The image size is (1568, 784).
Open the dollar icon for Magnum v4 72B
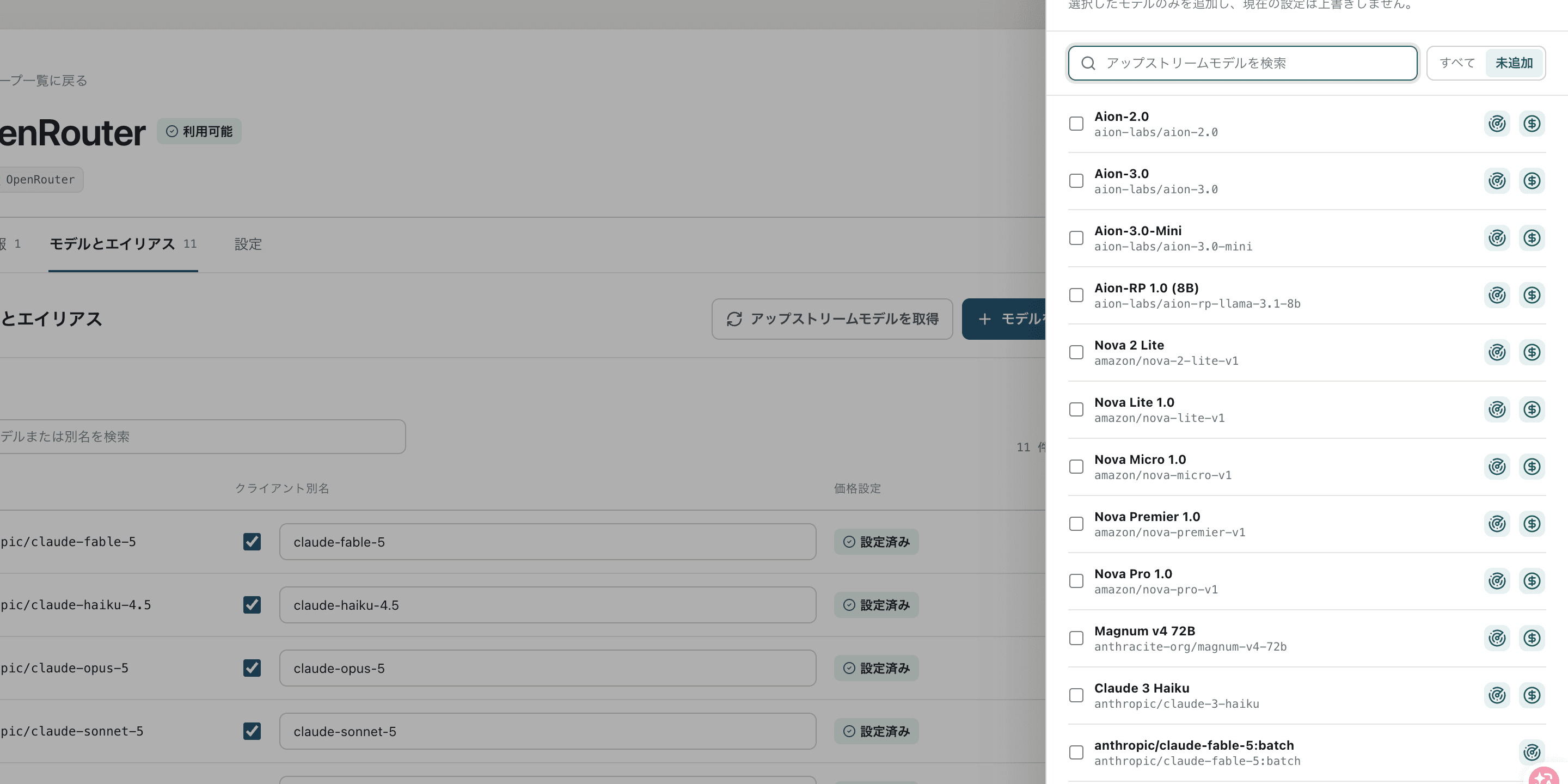pyautogui.click(x=1532, y=639)
